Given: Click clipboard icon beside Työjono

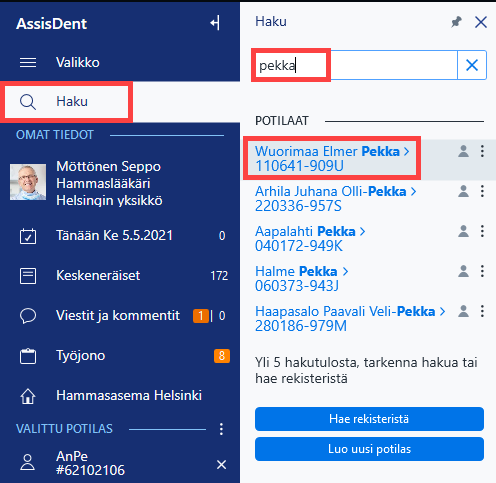Looking at the screenshot, I should [28, 356].
